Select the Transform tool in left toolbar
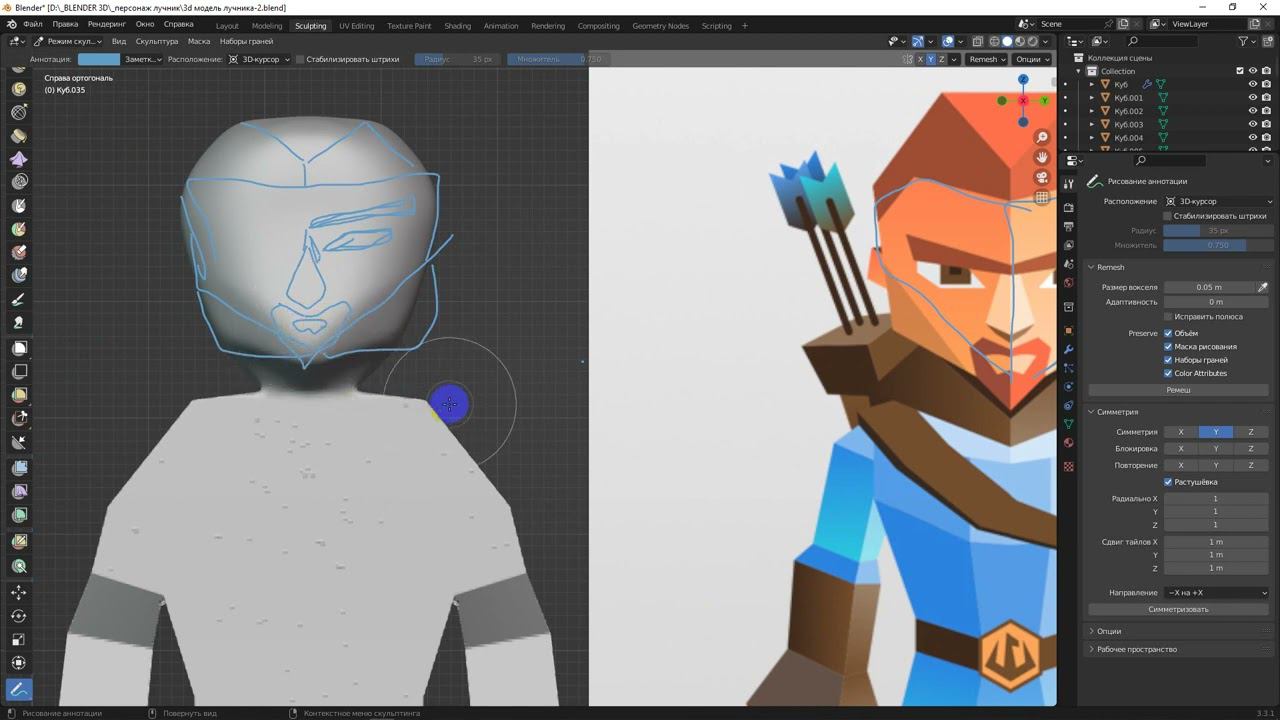 point(19,662)
